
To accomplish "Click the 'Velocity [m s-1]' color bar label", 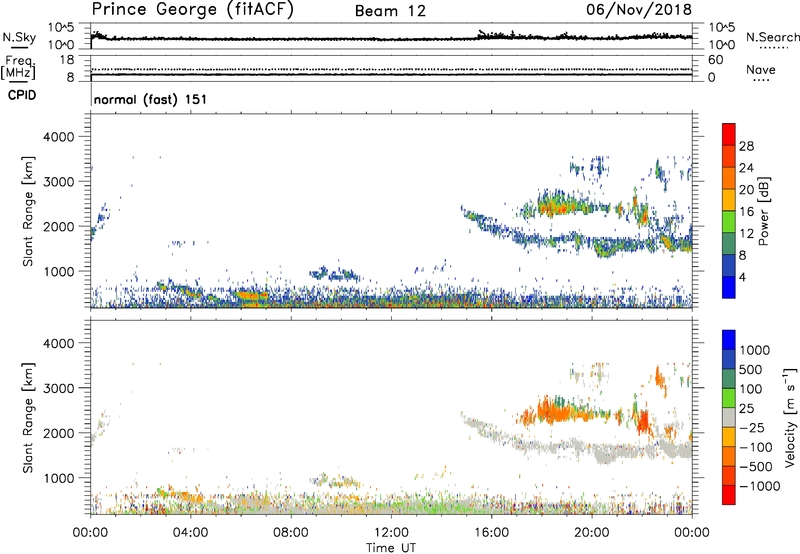I will pos(790,417).
